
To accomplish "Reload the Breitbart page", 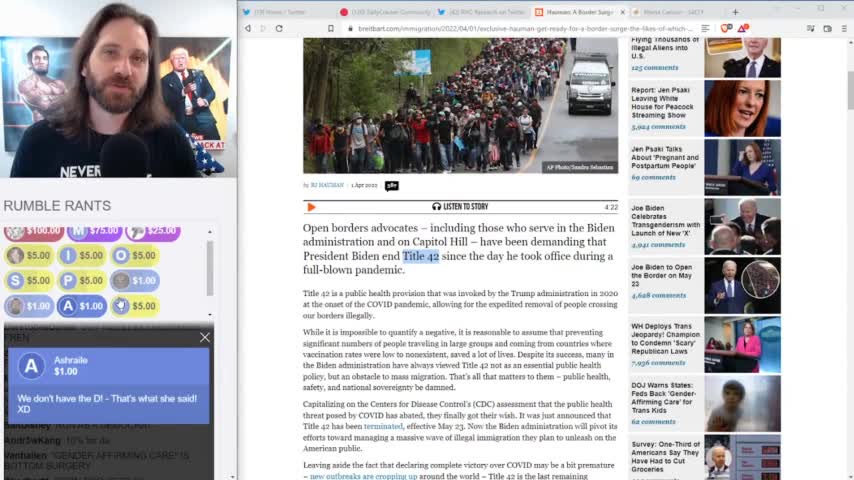I will coord(279,28).
